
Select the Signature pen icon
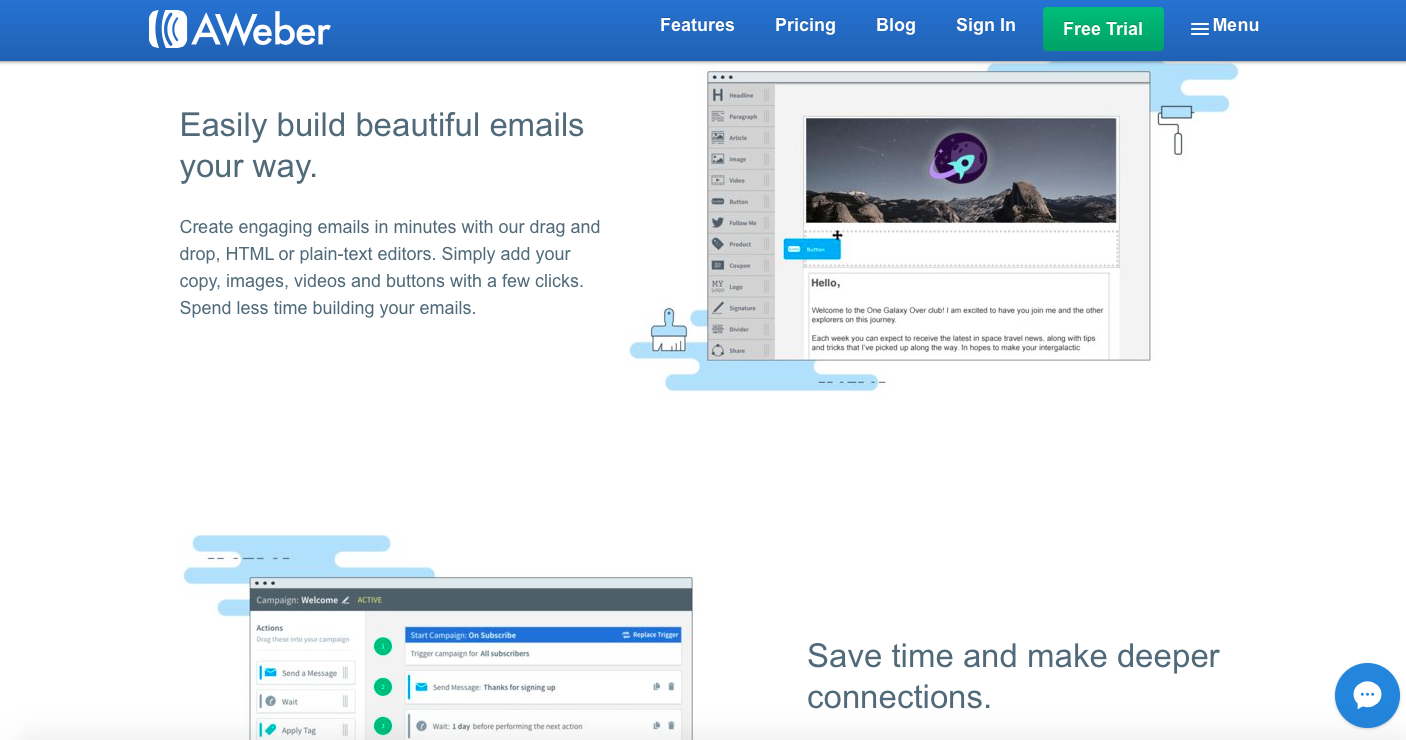pyautogui.click(x=717, y=308)
